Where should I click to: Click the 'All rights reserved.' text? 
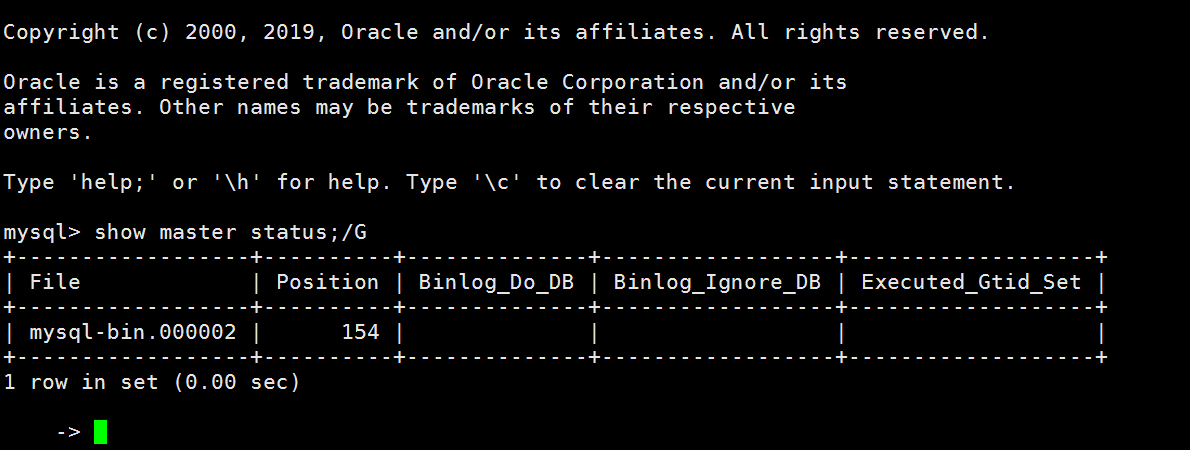click(860, 32)
